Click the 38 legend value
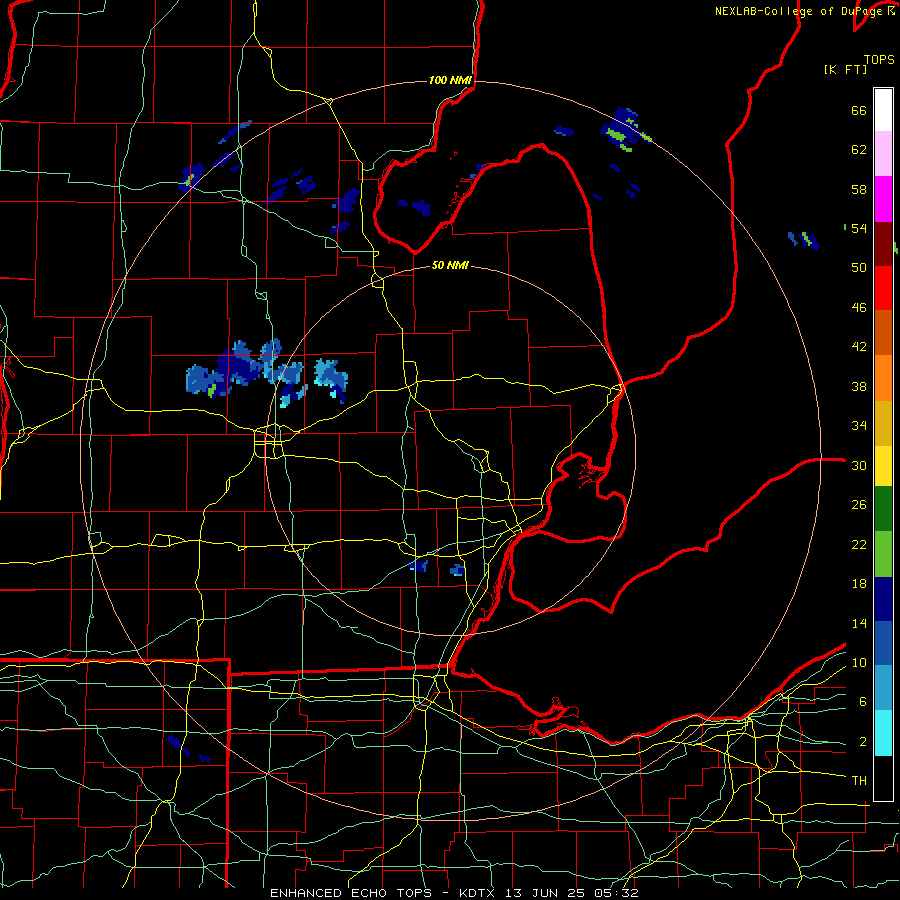The height and width of the screenshot is (900, 900). coord(859,386)
